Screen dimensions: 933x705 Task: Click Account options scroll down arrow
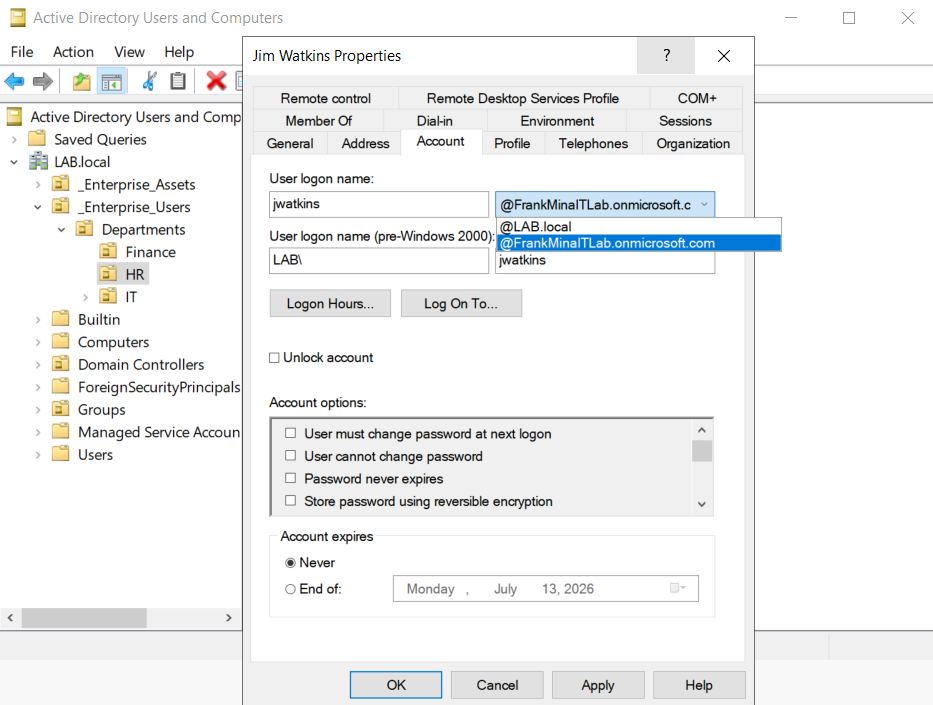pos(702,504)
